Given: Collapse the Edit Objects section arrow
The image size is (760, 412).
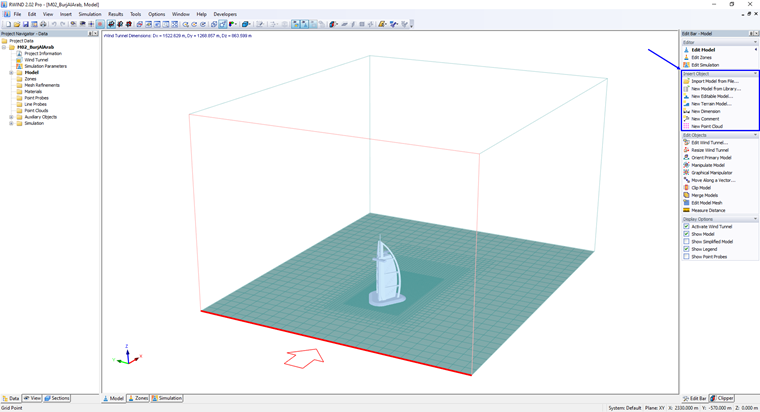Looking at the screenshot, I should click(x=755, y=135).
